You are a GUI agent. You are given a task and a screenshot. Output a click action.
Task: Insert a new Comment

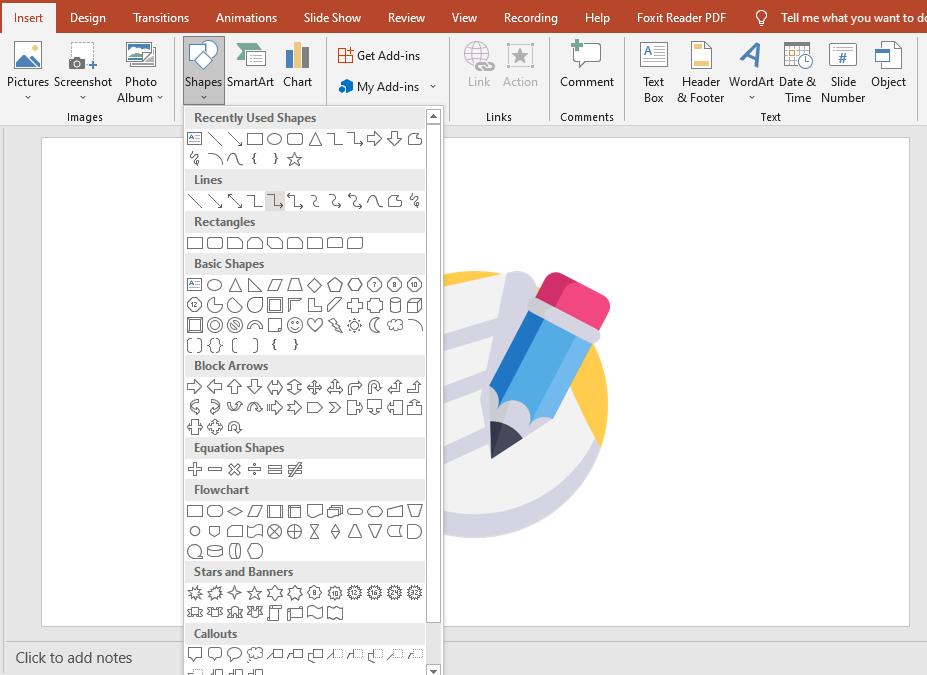587,66
